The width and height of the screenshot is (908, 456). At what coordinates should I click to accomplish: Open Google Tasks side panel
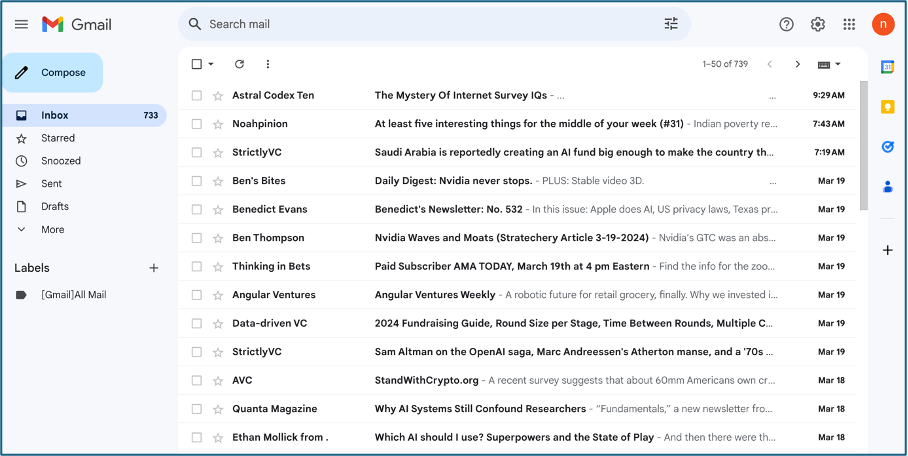click(x=887, y=147)
